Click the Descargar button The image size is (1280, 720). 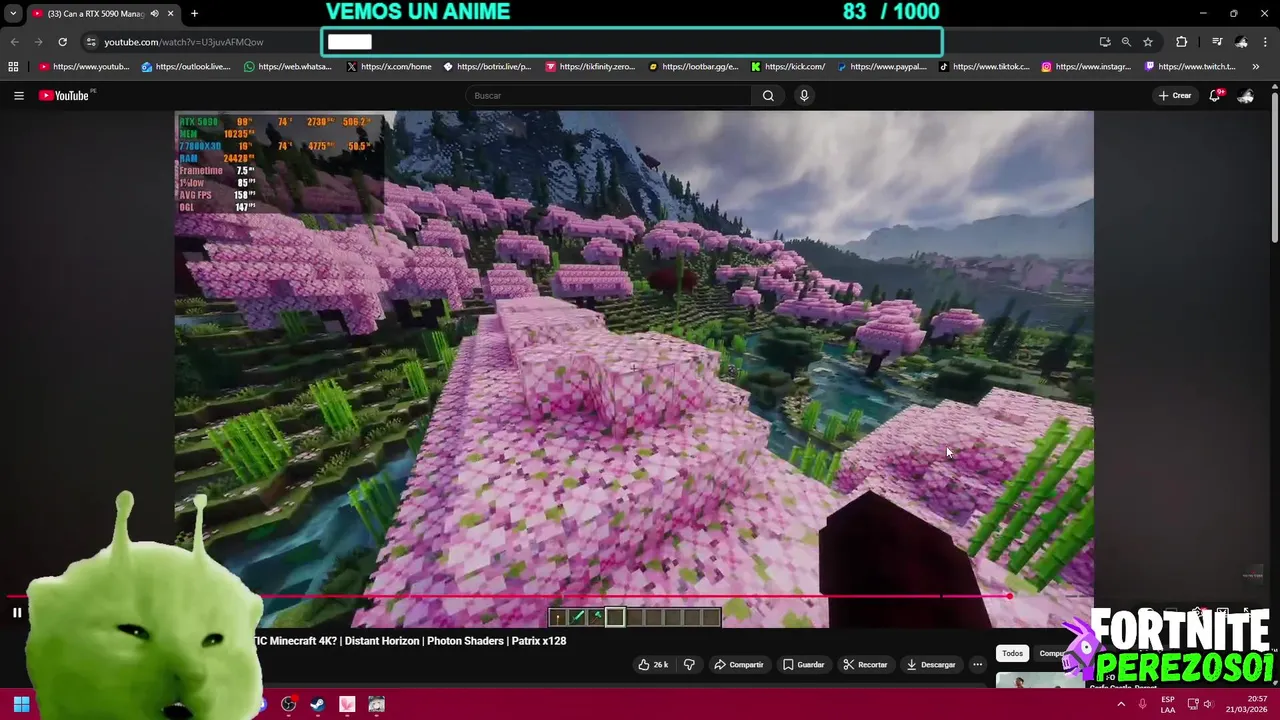click(931, 664)
